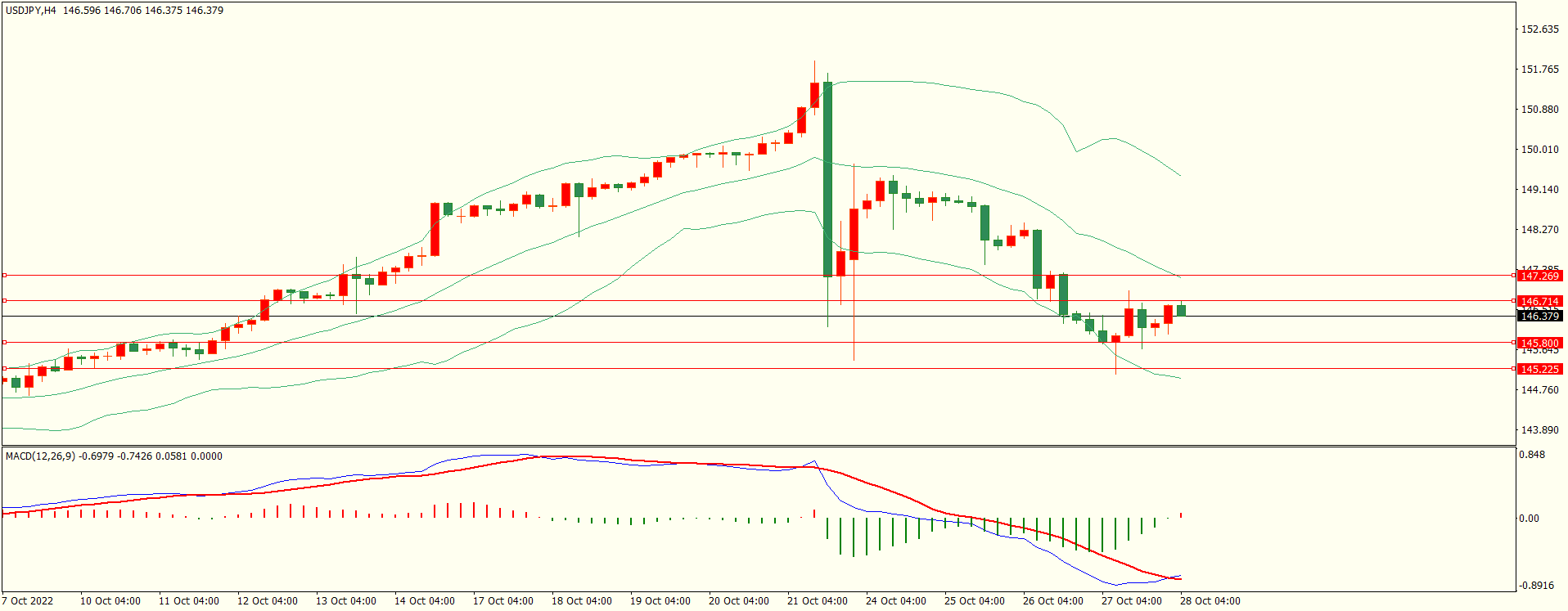Click the 145.225 red price label

(1539, 370)
